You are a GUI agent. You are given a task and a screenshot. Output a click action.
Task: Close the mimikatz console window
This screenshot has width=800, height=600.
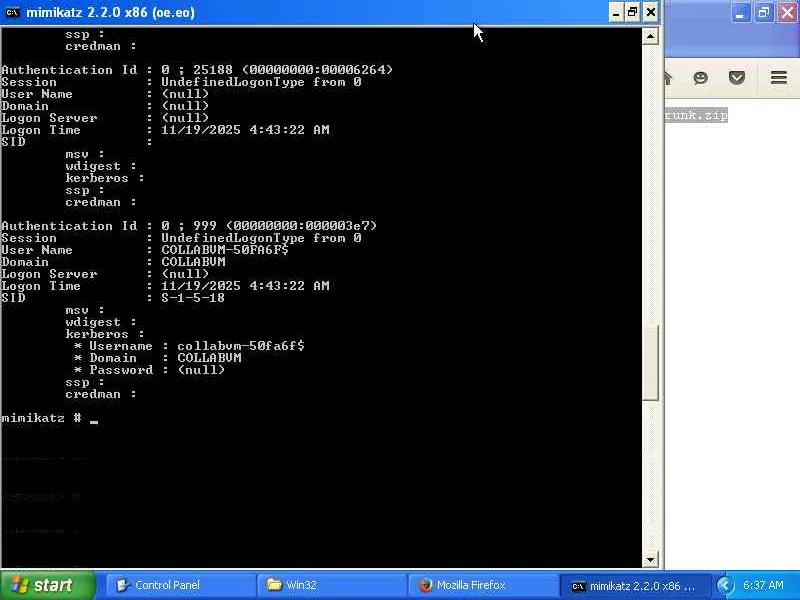(651, 12)
